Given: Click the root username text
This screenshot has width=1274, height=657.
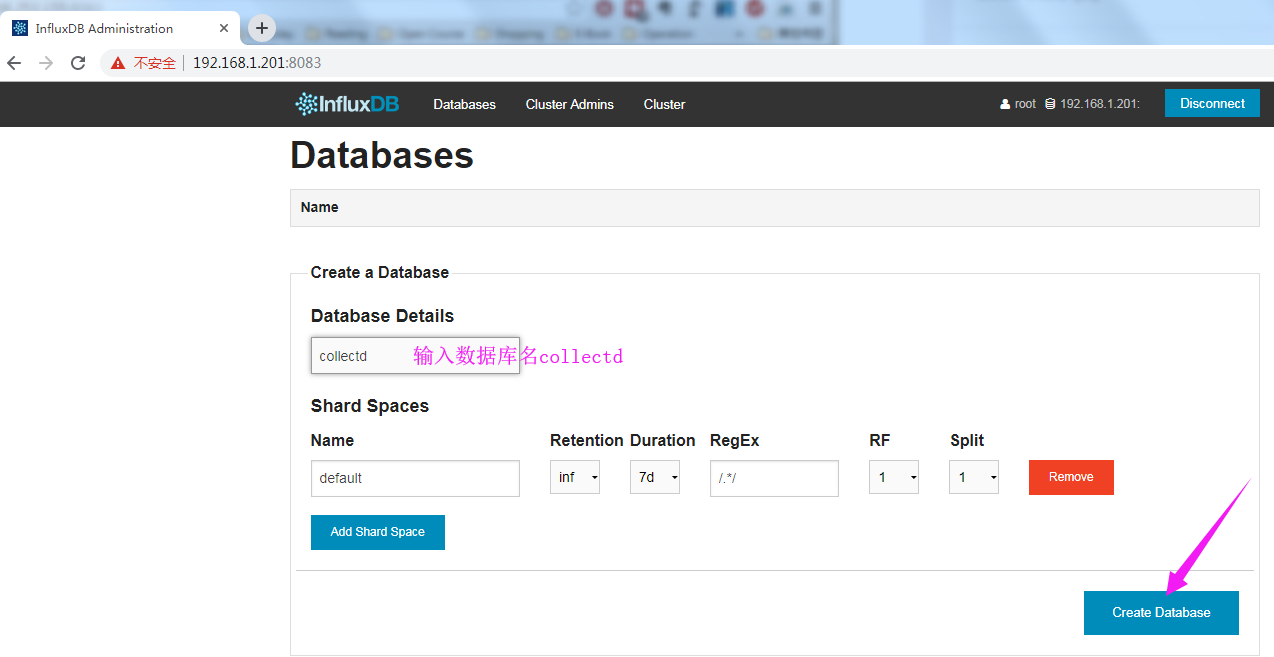Looking at the screenshot, I should coord(1026,104).
